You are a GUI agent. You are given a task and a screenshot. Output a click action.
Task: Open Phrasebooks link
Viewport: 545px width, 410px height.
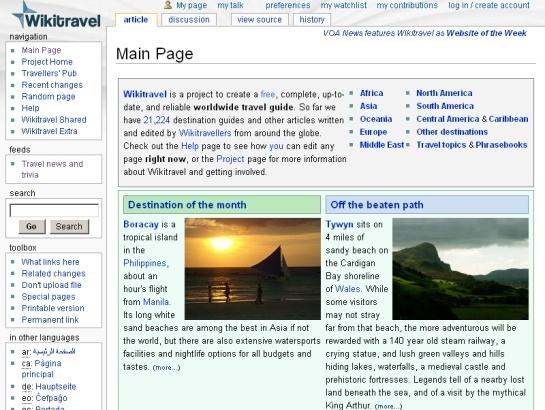[x=501, y=145]
